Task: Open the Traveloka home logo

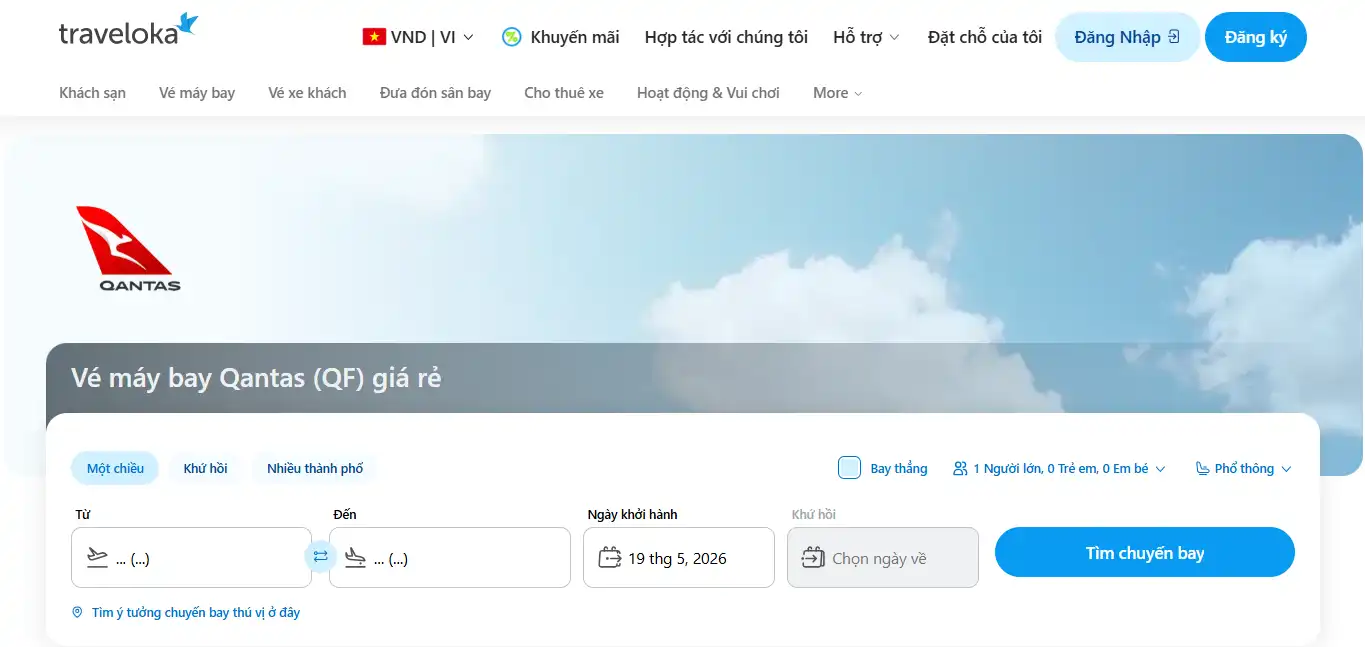Action: point(129,30)
